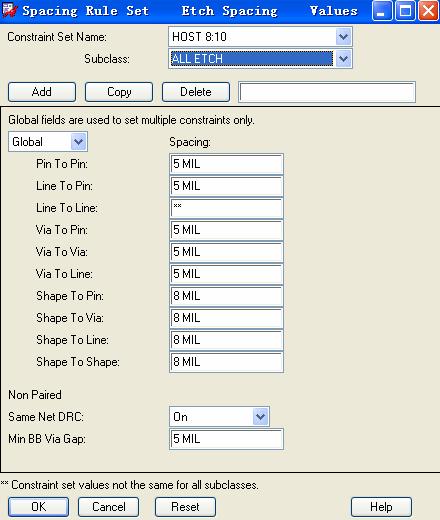
Task: Open Help for this dialog
Action: point(381,507)
